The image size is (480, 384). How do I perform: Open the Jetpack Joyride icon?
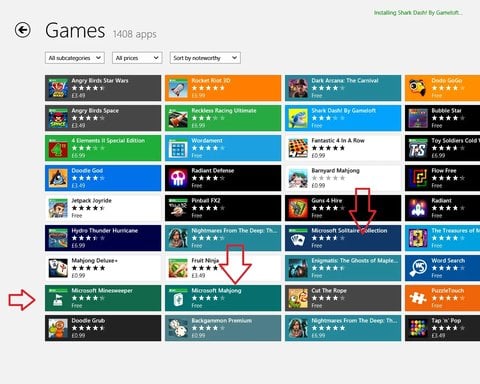(x=58, y=208)
